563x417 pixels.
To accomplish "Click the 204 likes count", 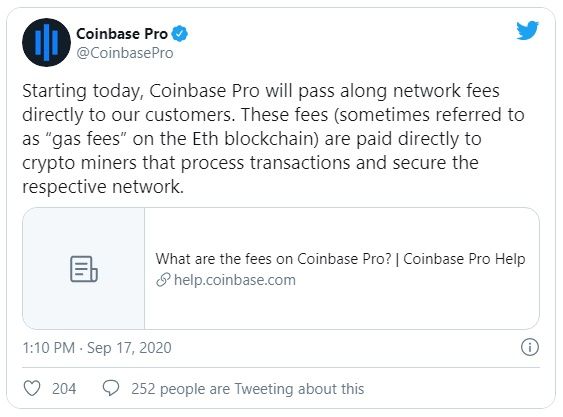I will coord(64,389).
